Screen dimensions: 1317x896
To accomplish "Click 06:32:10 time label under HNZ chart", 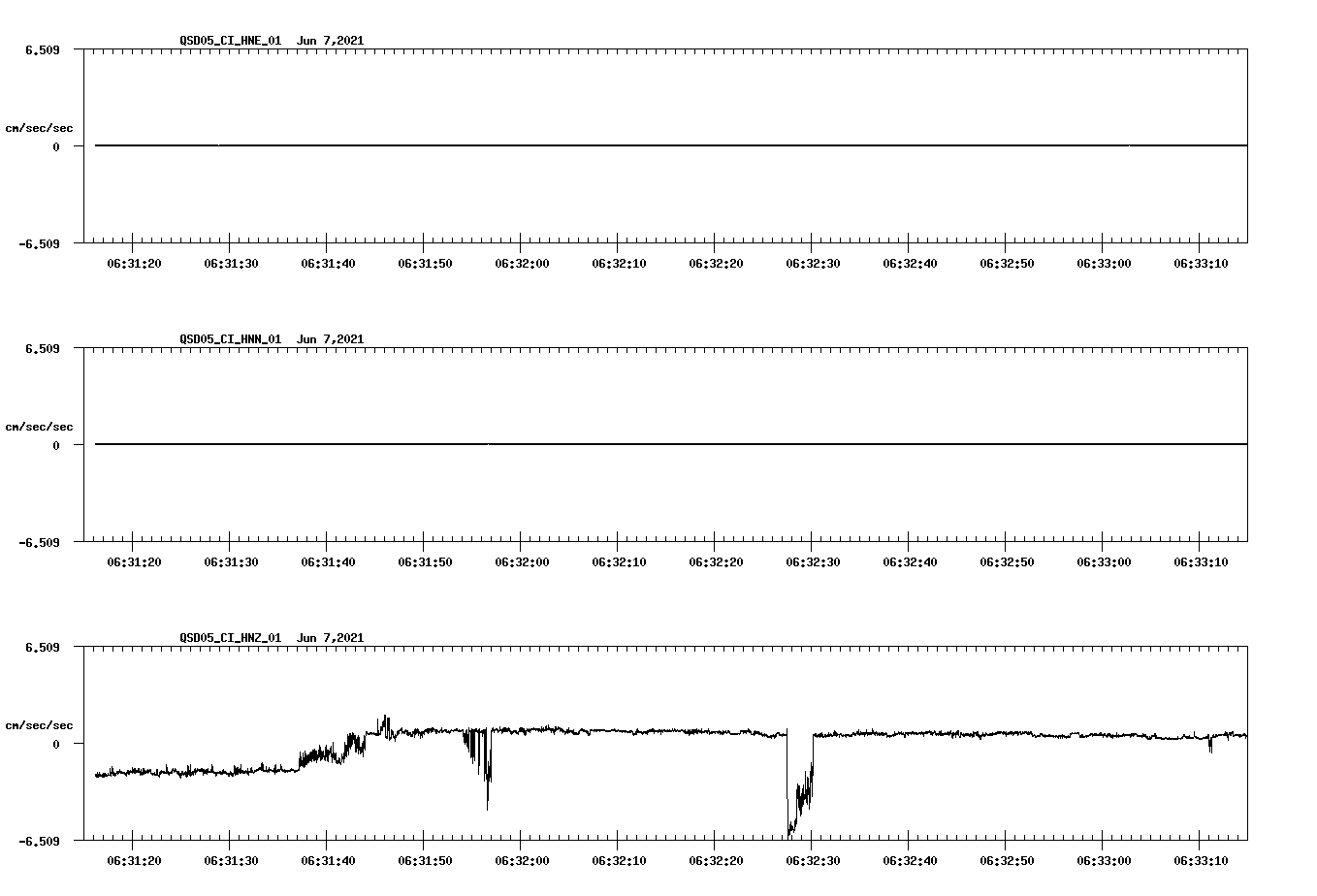I will pyautogui.click(x=619, y=861).
